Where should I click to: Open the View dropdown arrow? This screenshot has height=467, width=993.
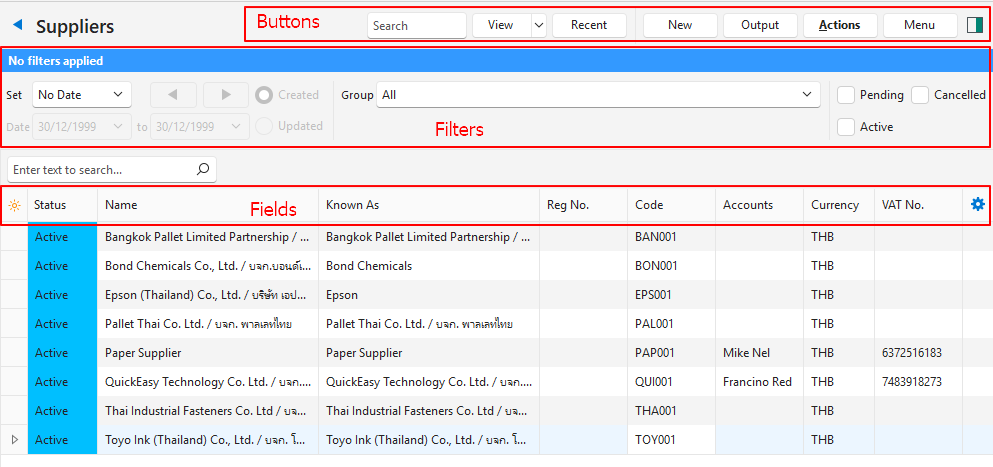(538, 25)
